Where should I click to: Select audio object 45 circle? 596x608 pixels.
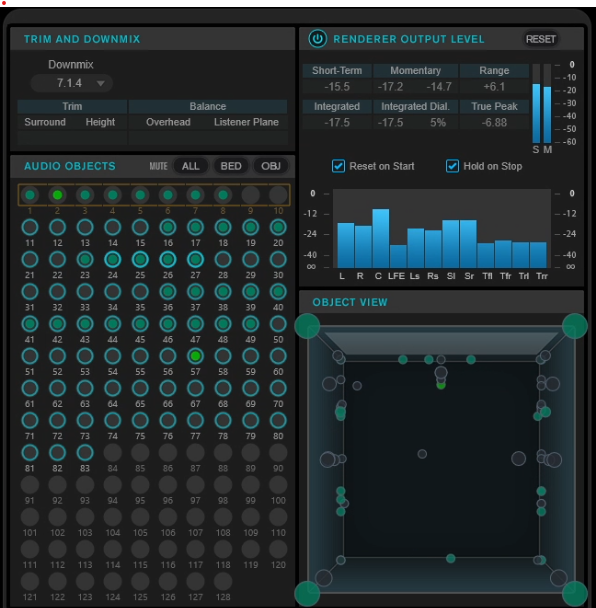[x=140, y=324]
